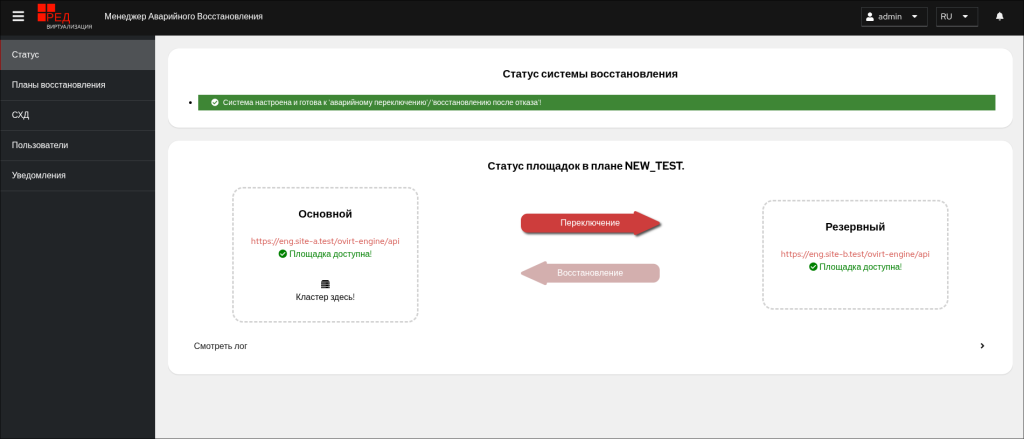Viewport: 1024px width, 439px height.
Task: Click availability check icon for Основной site
Action: tap(282, 253)
